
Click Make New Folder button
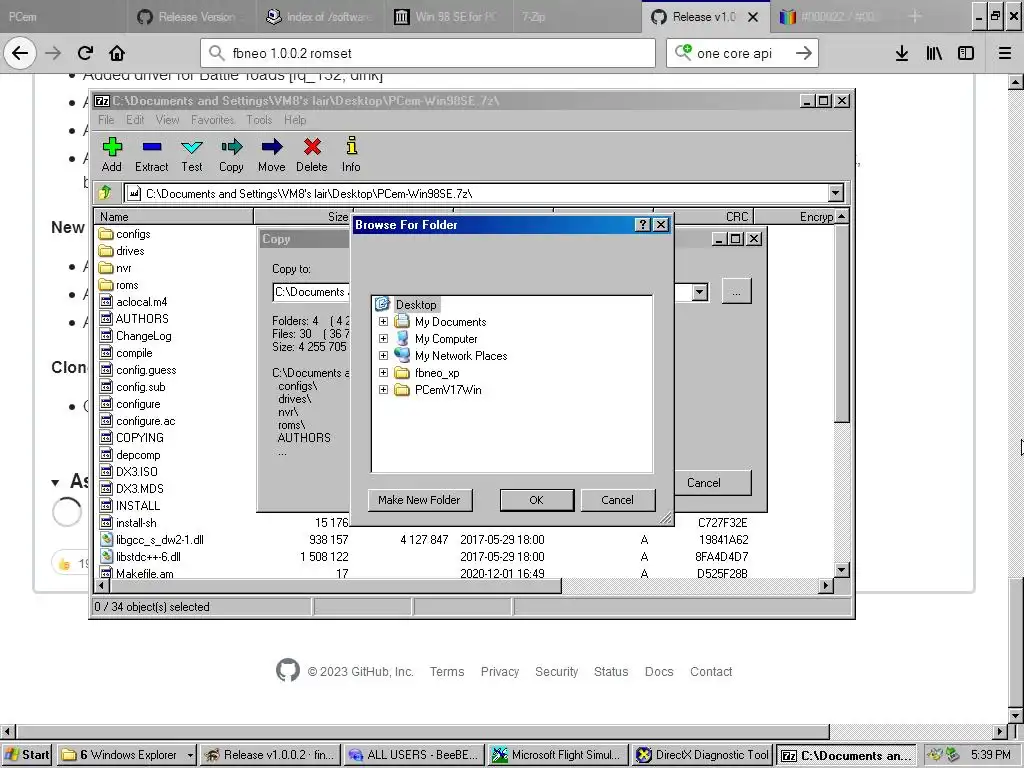pos(419,500)
